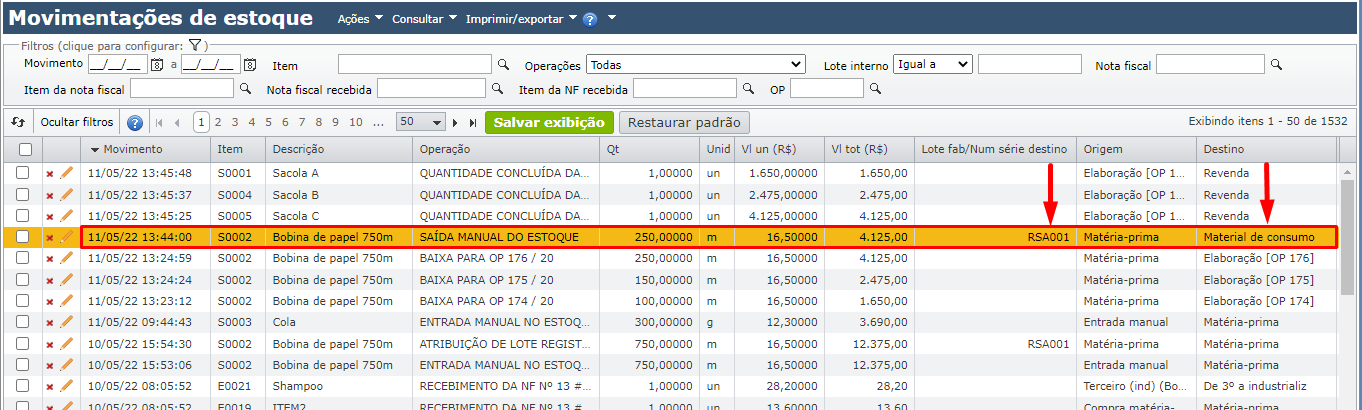Open calendar for Movimento end date
1362x410 pixels.
[x=250, y=65]
